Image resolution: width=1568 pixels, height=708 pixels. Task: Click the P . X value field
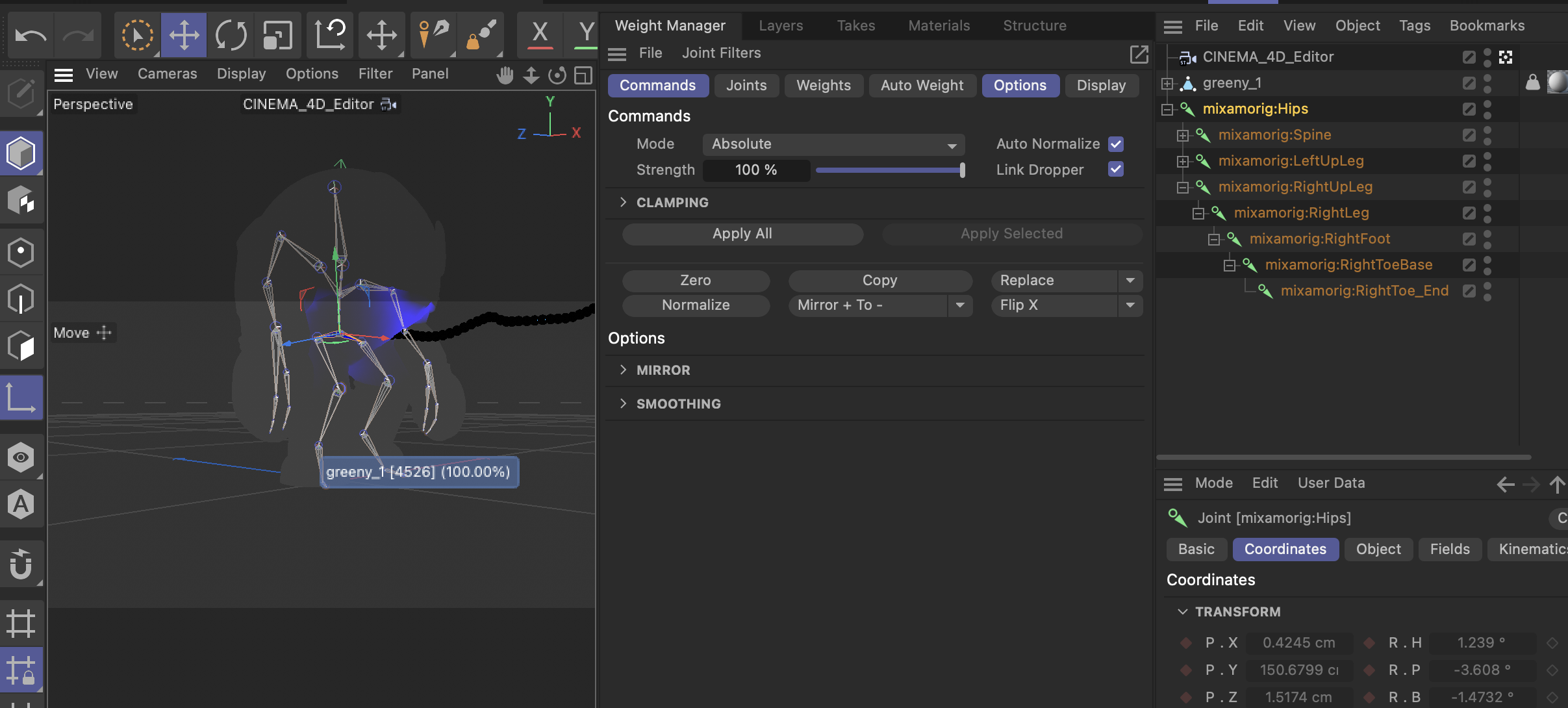tap(1299, 643)
